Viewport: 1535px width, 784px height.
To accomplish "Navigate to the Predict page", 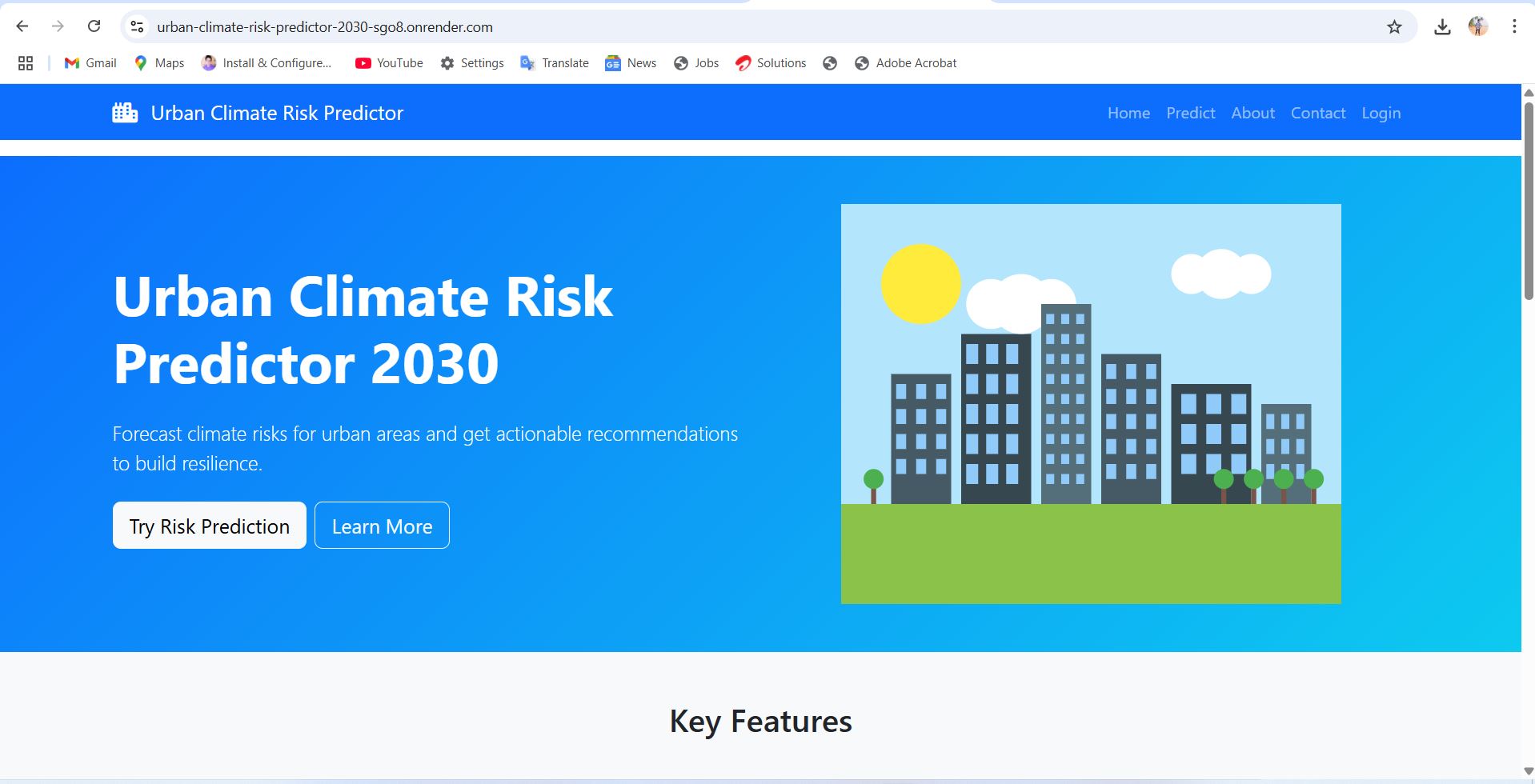I will click(x=1190, y=113).
